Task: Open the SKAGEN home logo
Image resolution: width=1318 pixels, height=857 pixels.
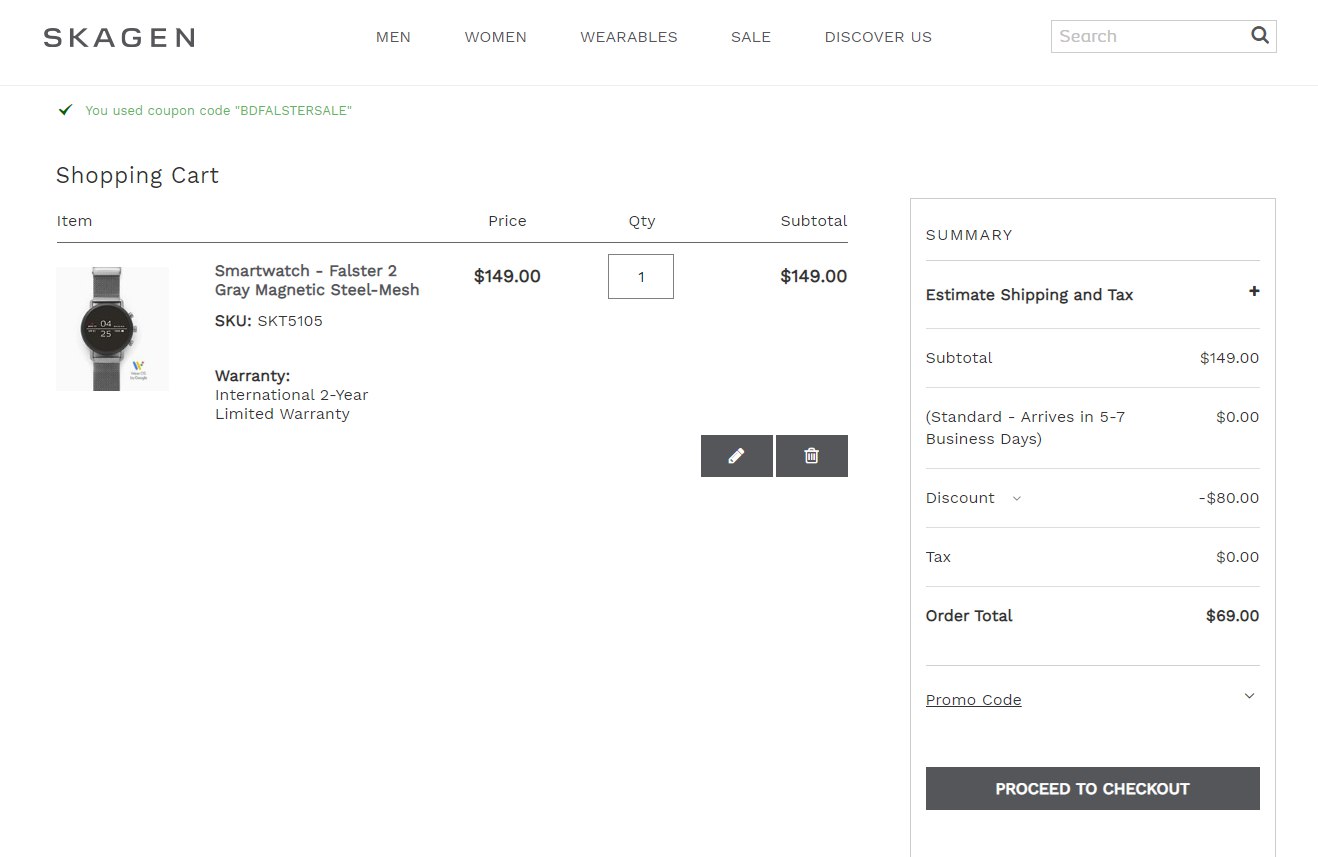Action: [x=119, y=38]
